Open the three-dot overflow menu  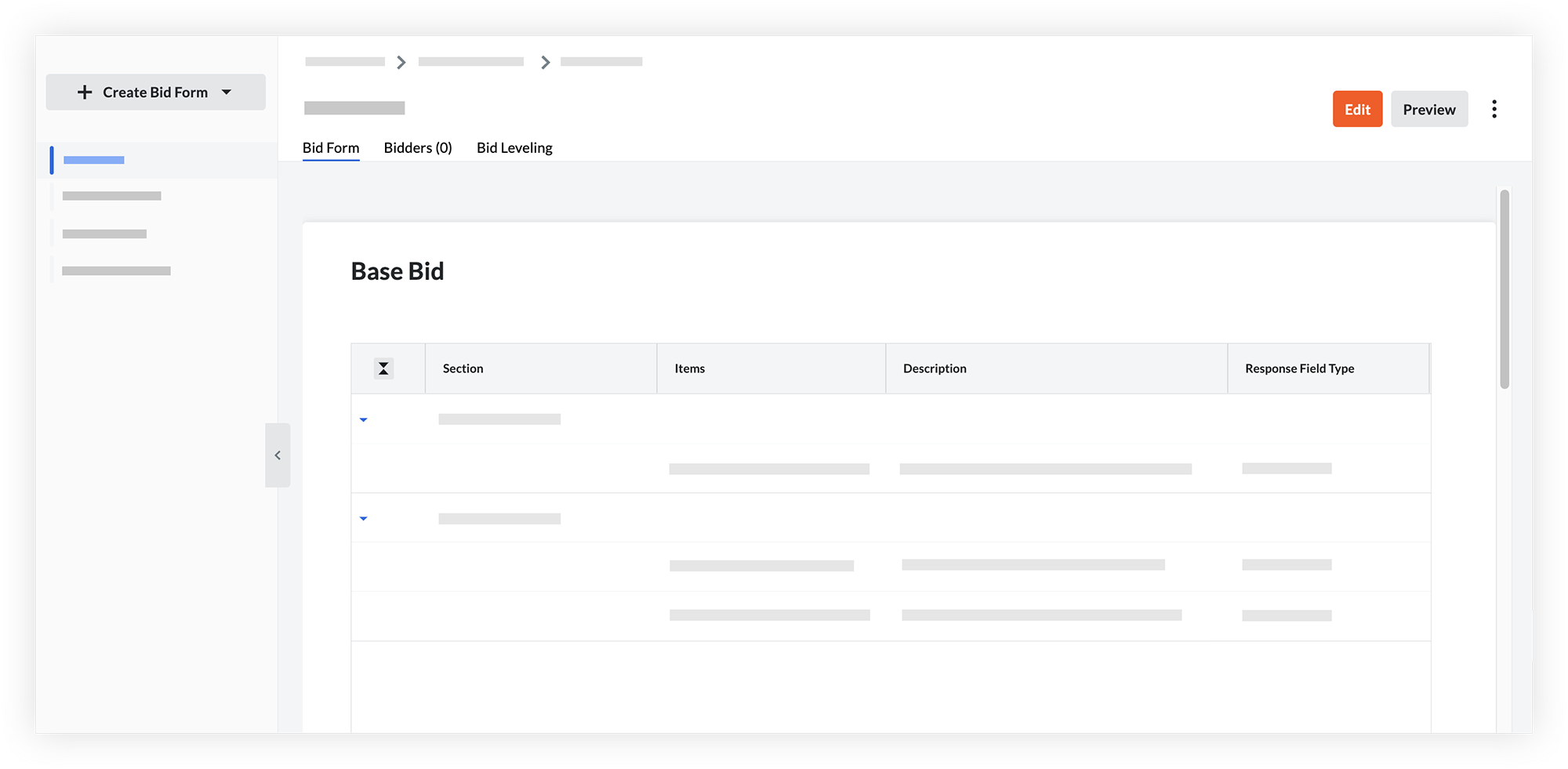(x=1495, y=108)
